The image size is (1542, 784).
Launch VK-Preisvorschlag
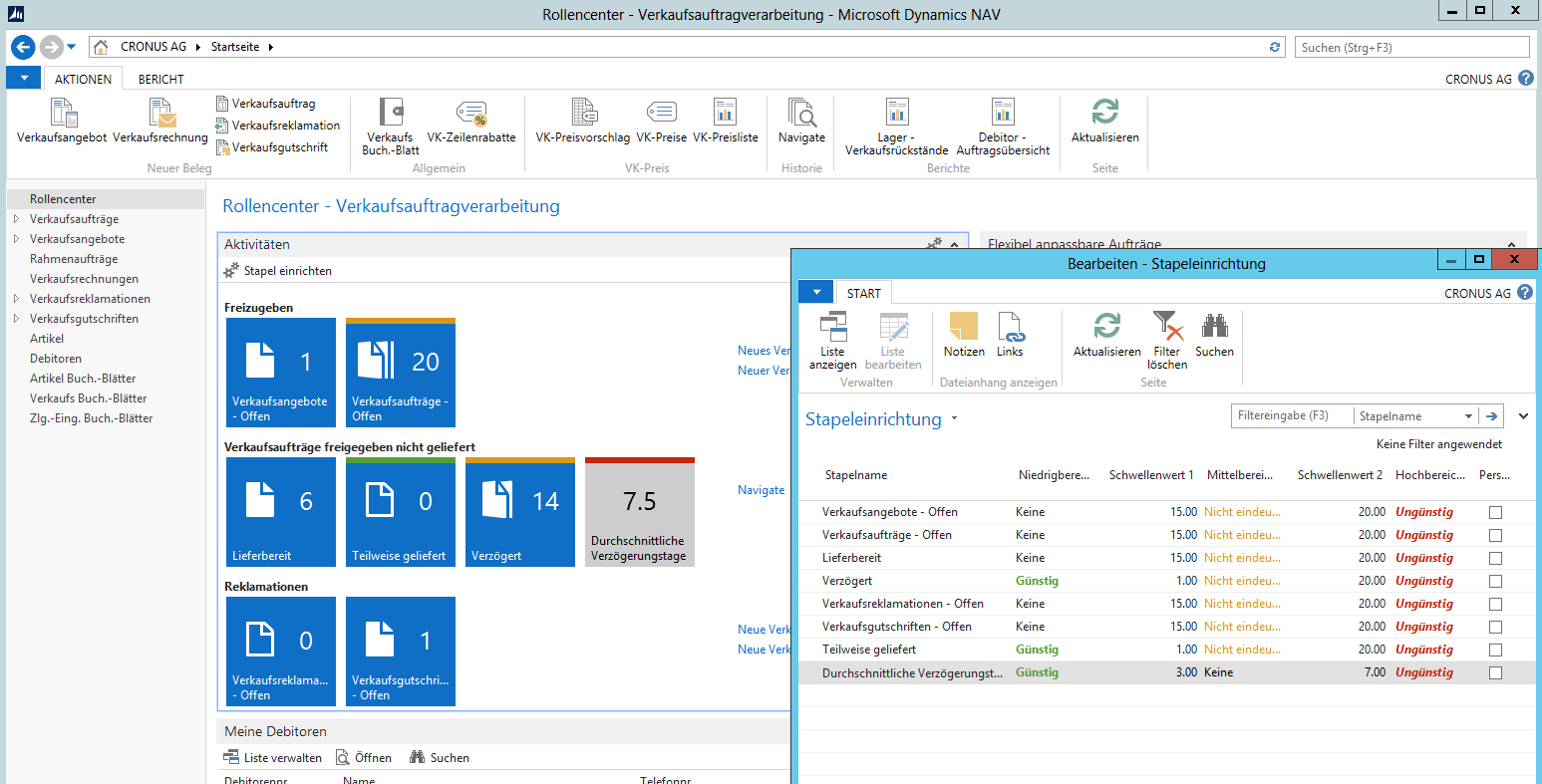tap(583, 122)
